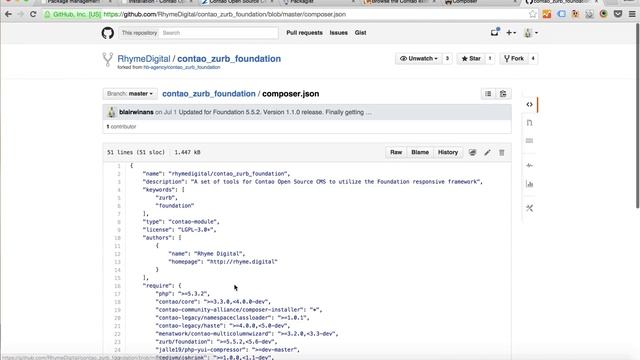Image resolution: width=640 pixels, height=360 pixels.
Task: Click blairwinans avatar thumbnail
Action: (111, 112)
